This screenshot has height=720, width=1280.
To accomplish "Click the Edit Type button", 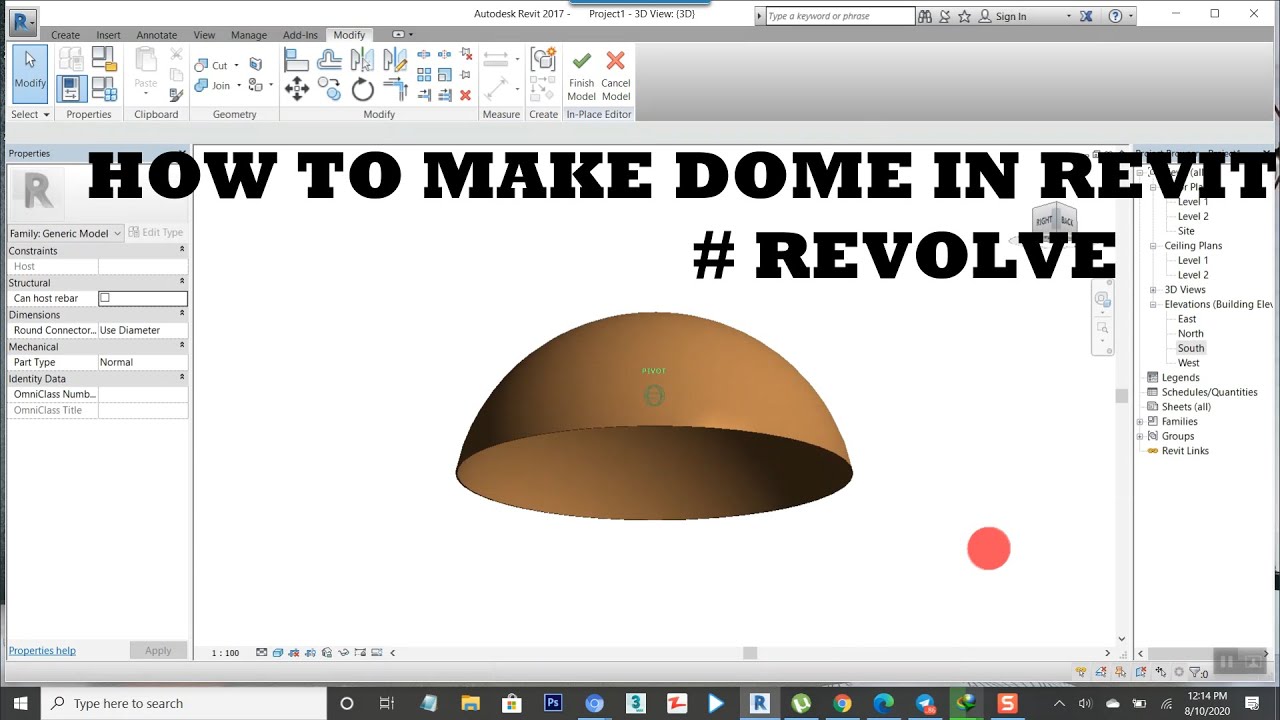I will pyautogui.click(x=156, y=233).
